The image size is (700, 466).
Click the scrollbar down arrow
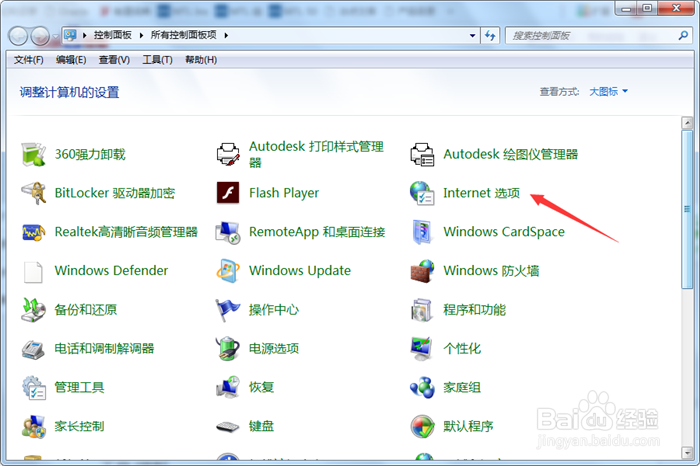click(688, 453)
